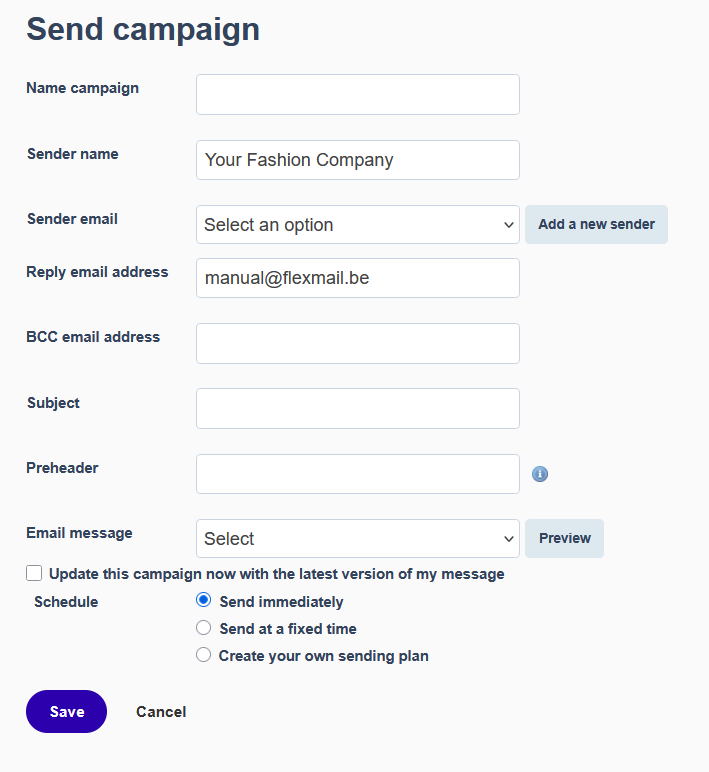Cancel the campaign form
The image size is (709, 772).
(x=161, y=712)
